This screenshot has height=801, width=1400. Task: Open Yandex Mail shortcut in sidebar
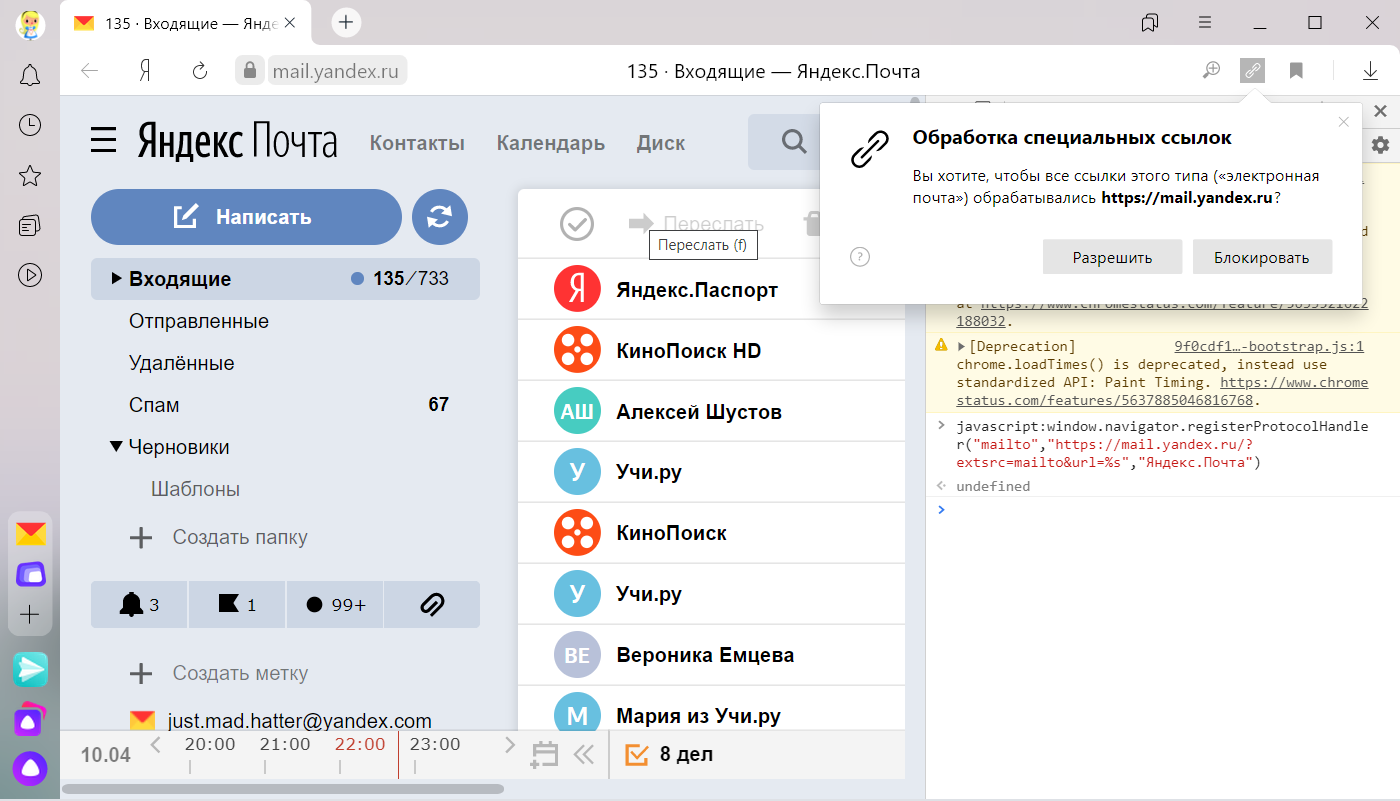pos(30,533)
